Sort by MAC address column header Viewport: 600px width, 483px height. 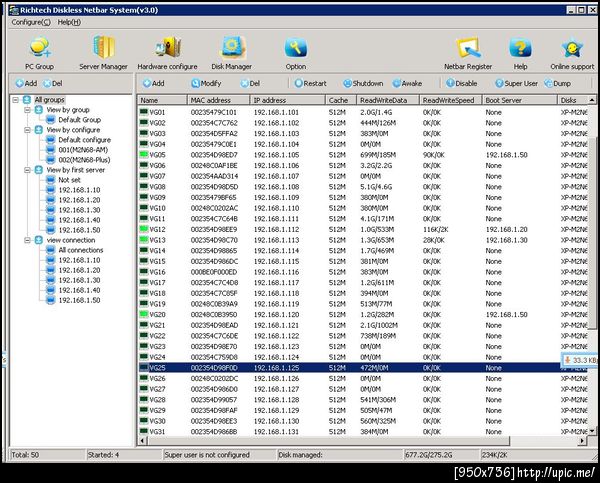(218, 100)
